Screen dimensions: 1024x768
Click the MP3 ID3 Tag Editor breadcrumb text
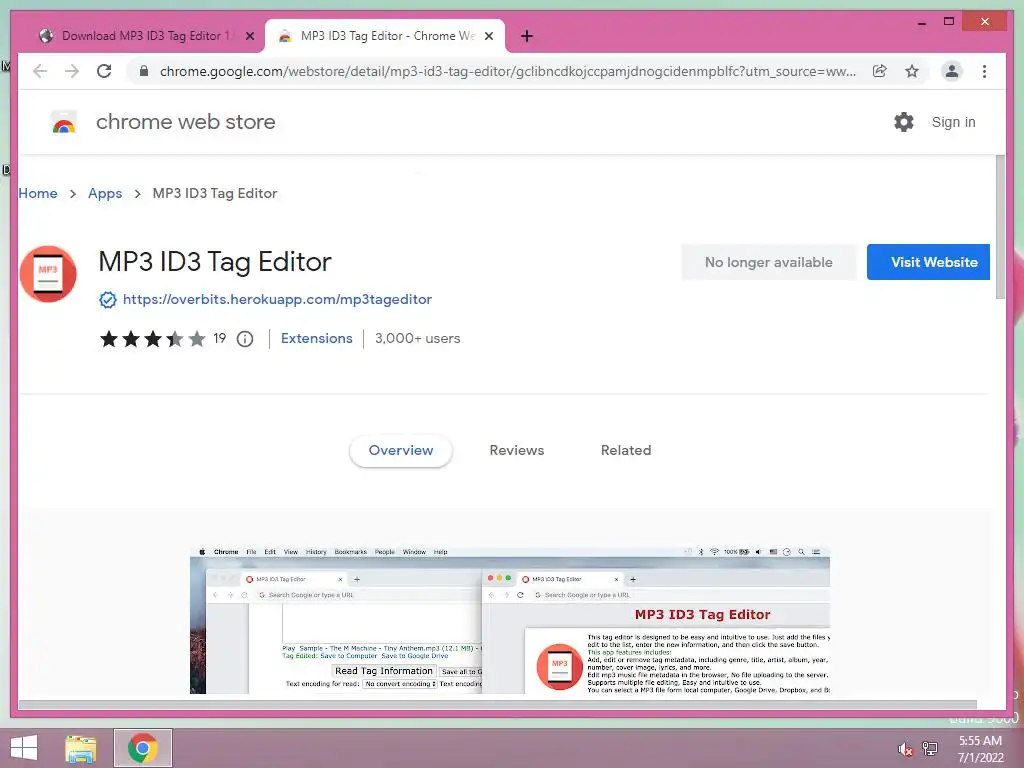(x=215, y=193)
